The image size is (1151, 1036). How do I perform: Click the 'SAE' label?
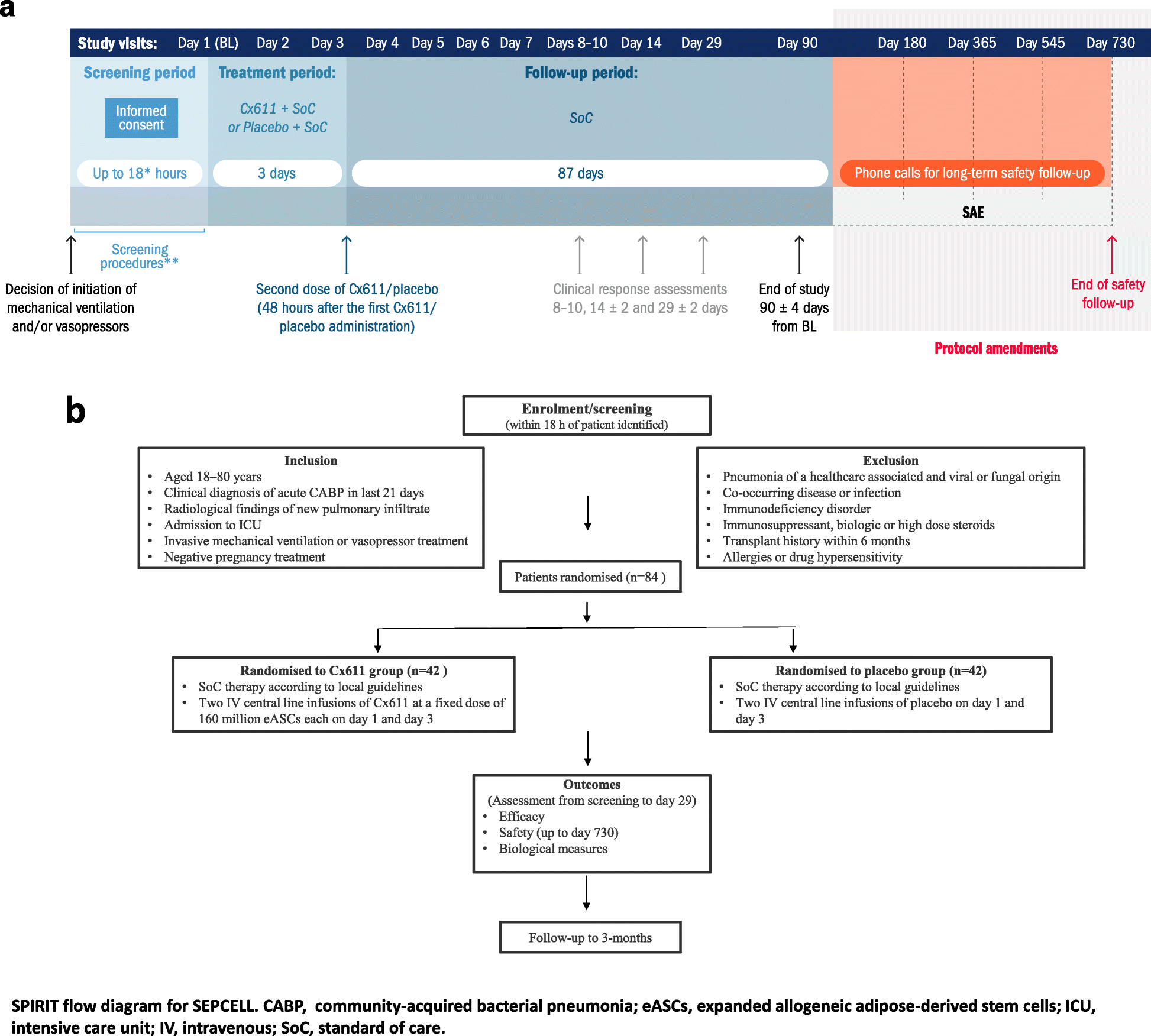click(x=973, y=212)
